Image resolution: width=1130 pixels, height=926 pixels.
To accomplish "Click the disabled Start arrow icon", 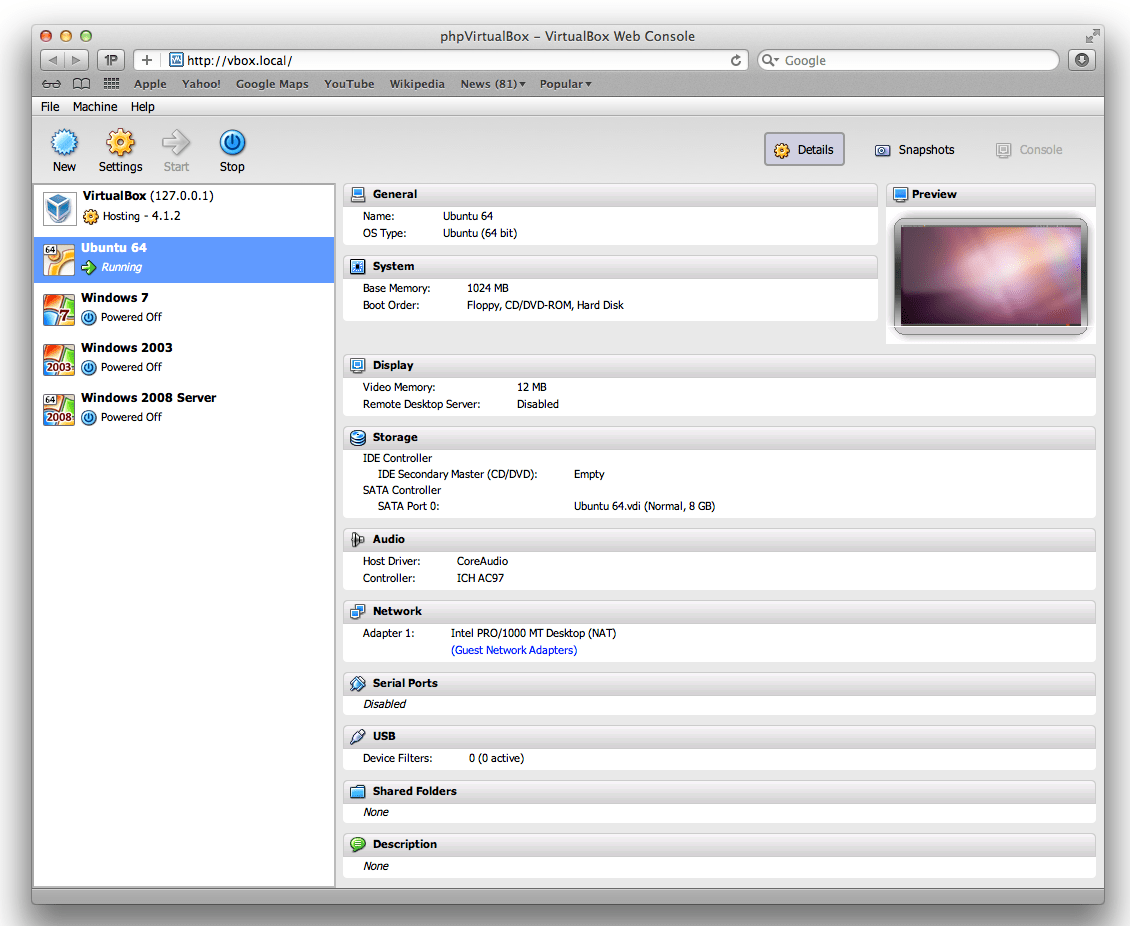I will point(176,142).
